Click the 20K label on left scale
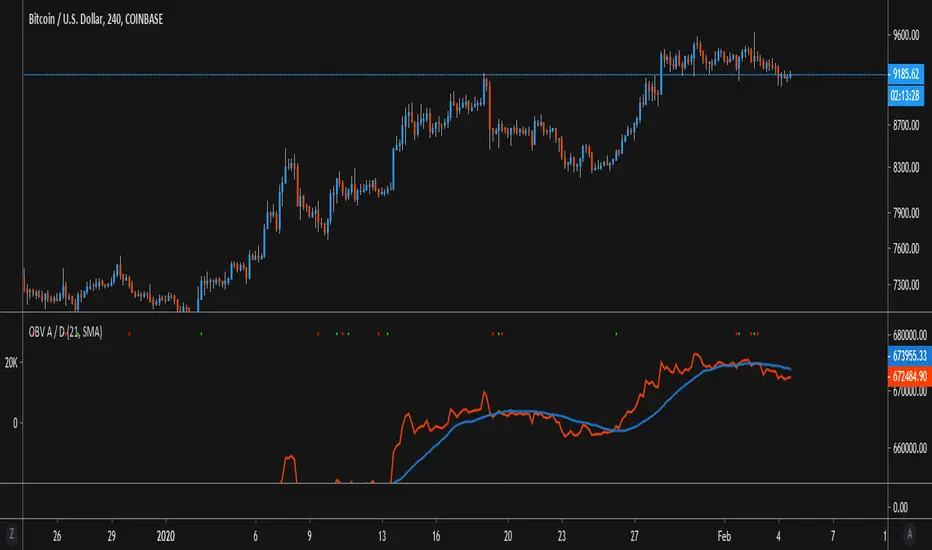The width and height of the screenshot is (932, 550). click(x=12, y=362)
